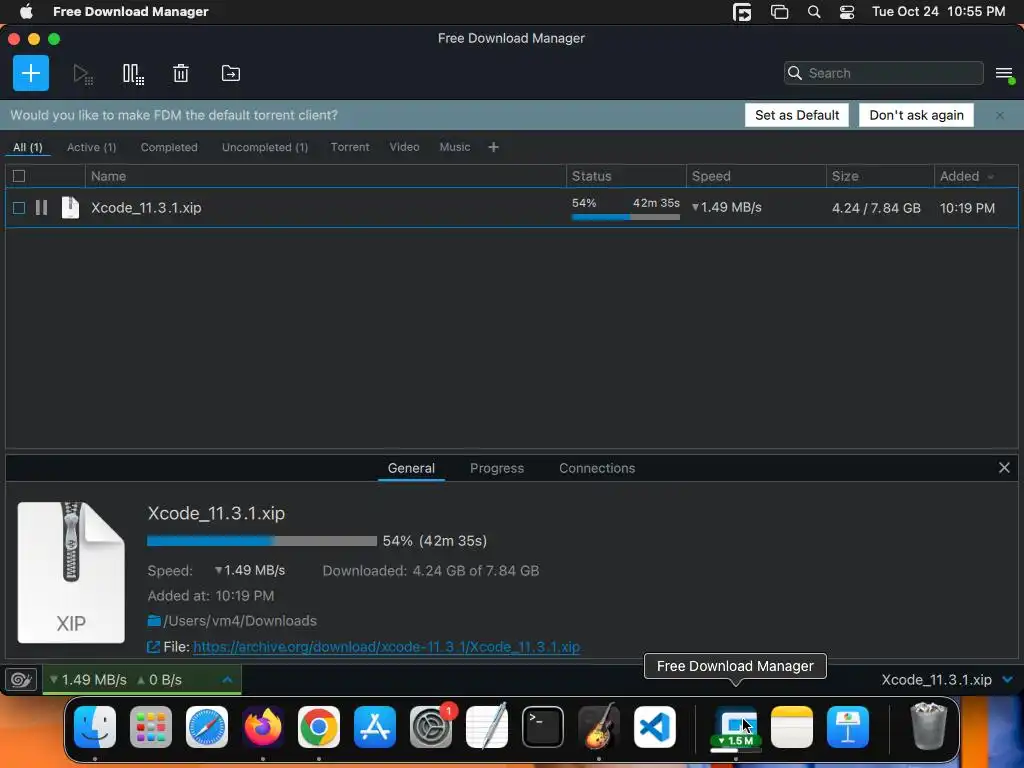Start all downloads toolbar icon
Image resolution: width=1024 pixels, height=768 pixels.
pos(82,74)
